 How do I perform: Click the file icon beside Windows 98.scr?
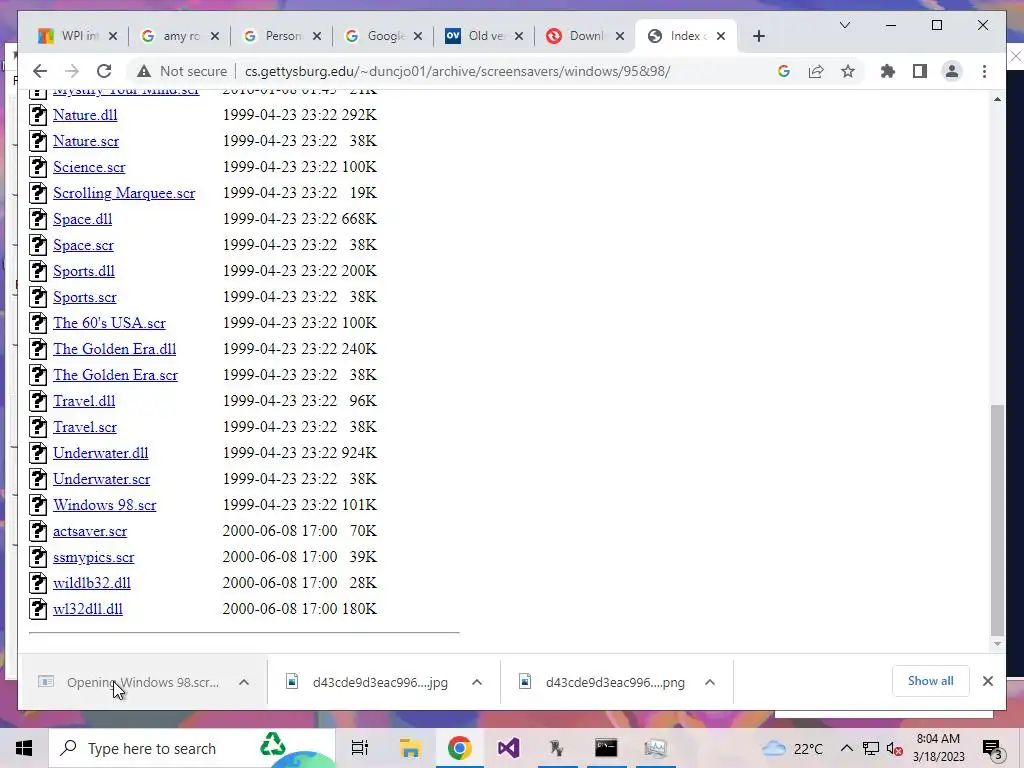(x=38, y=505)
